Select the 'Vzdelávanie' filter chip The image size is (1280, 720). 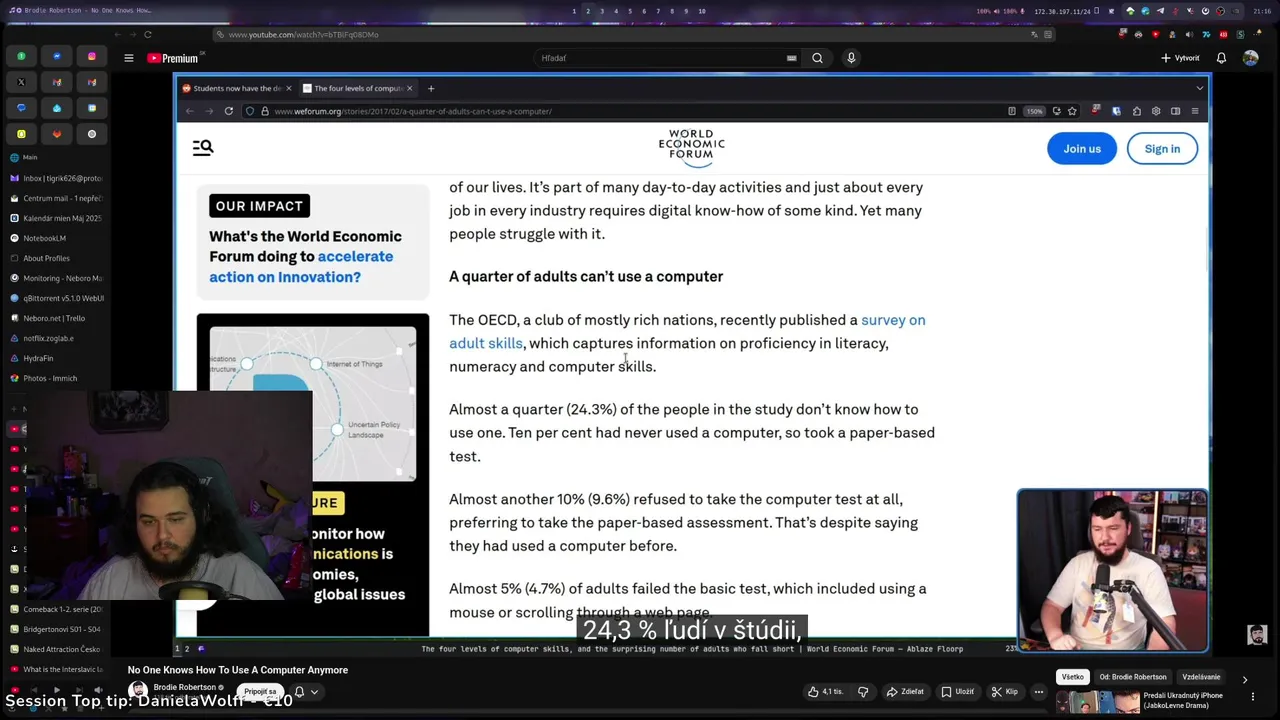coord(1201,677)
